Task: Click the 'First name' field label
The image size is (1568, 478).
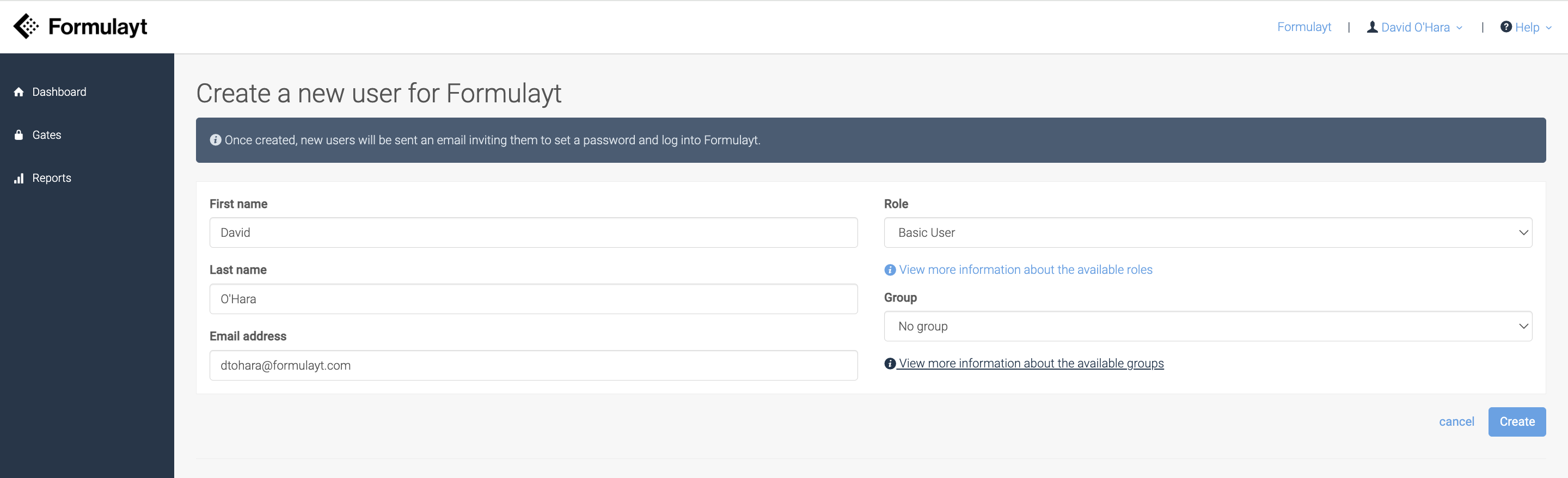Action: [238, 204]
